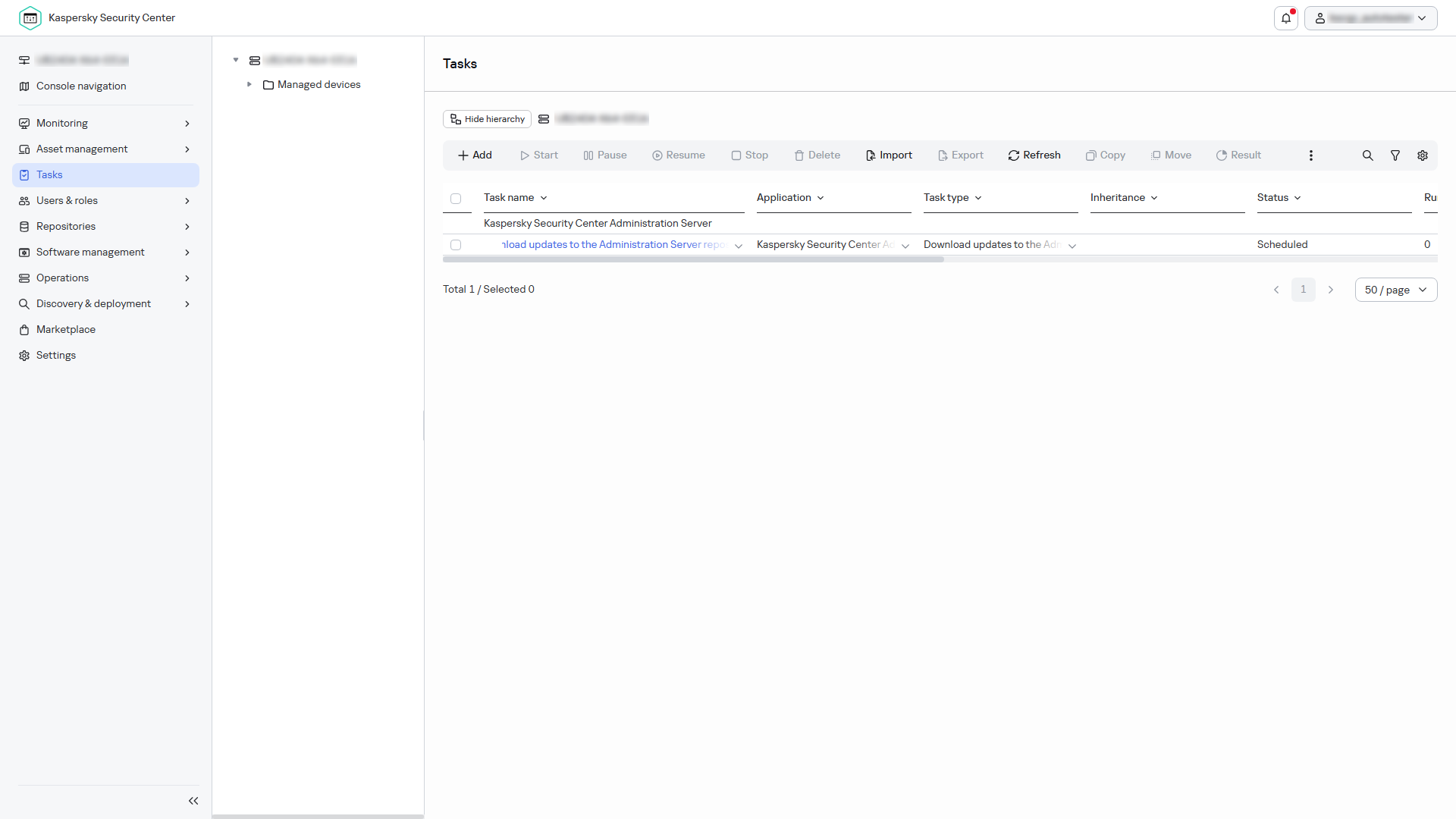Click the Refresh toolbar button
The height and width of the screenshot is (819, 1456).
1034,155
